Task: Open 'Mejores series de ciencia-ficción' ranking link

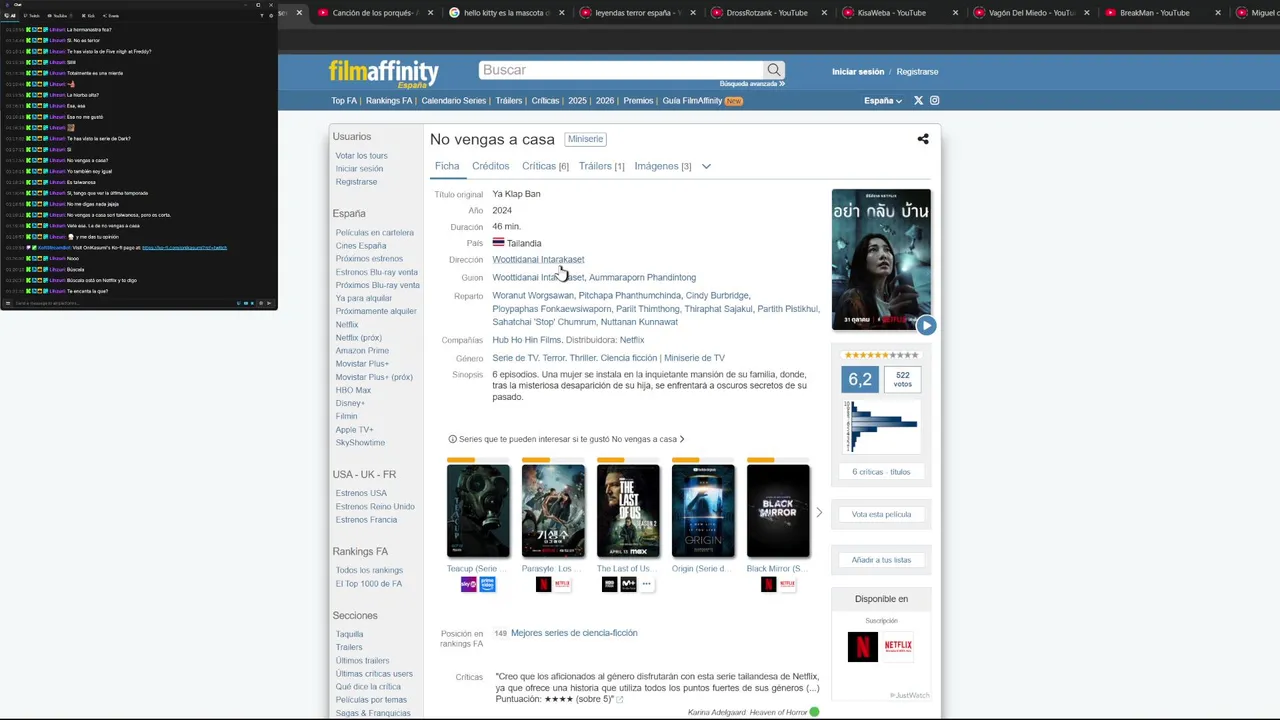Action: (x=574, y=633)
